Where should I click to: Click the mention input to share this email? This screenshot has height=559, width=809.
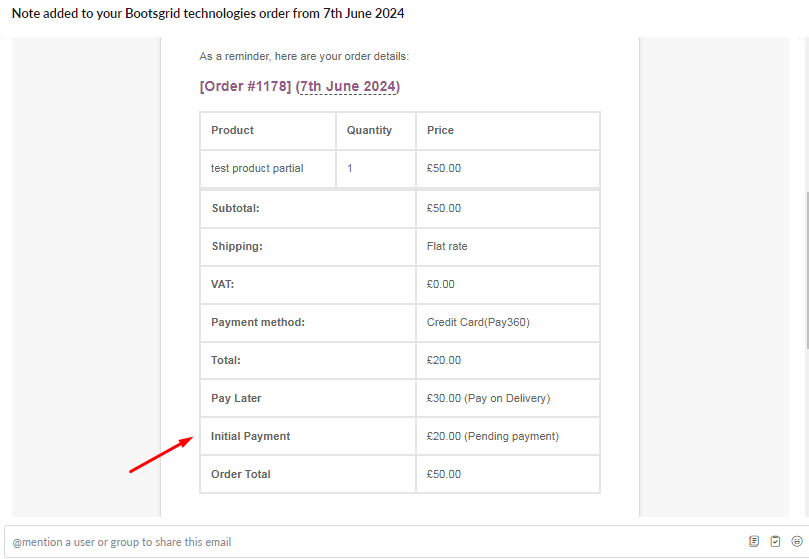[371, 541]
